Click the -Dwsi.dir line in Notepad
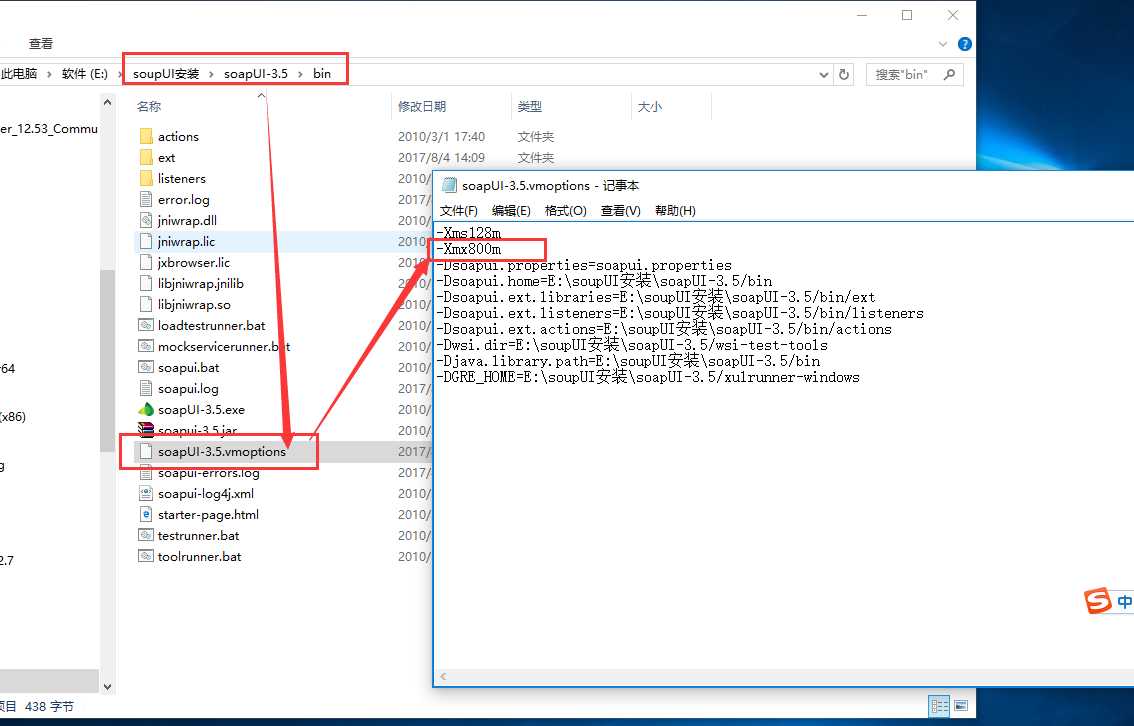 point(632,345)
